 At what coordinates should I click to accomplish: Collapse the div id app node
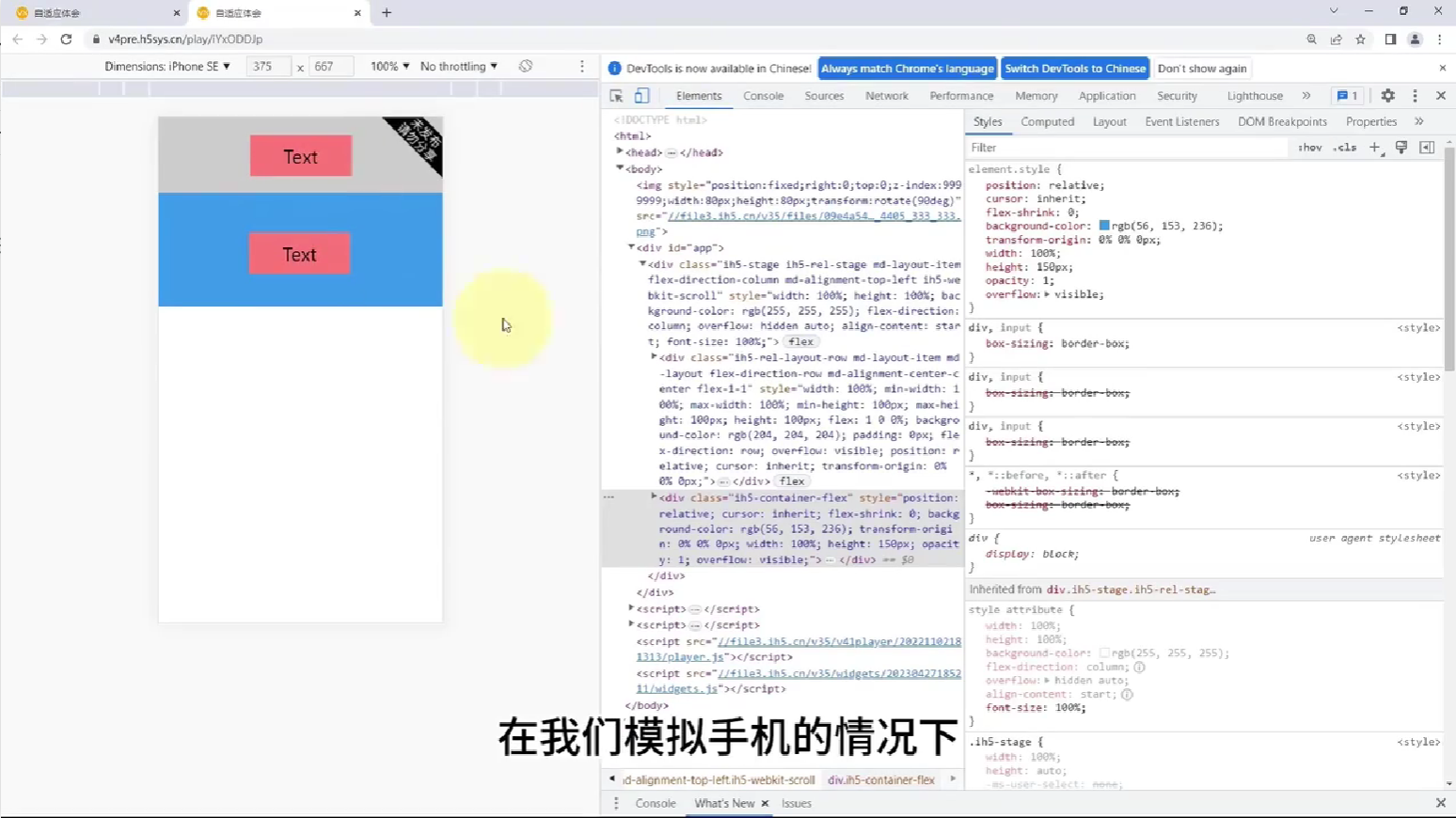tap(631, 247)
